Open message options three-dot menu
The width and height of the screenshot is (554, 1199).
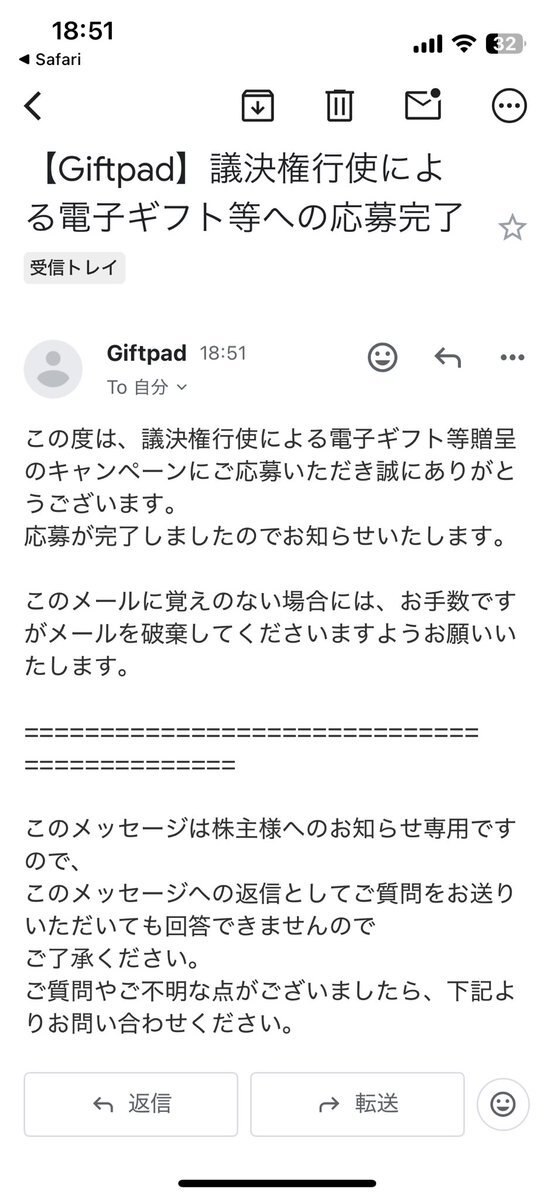512,357
